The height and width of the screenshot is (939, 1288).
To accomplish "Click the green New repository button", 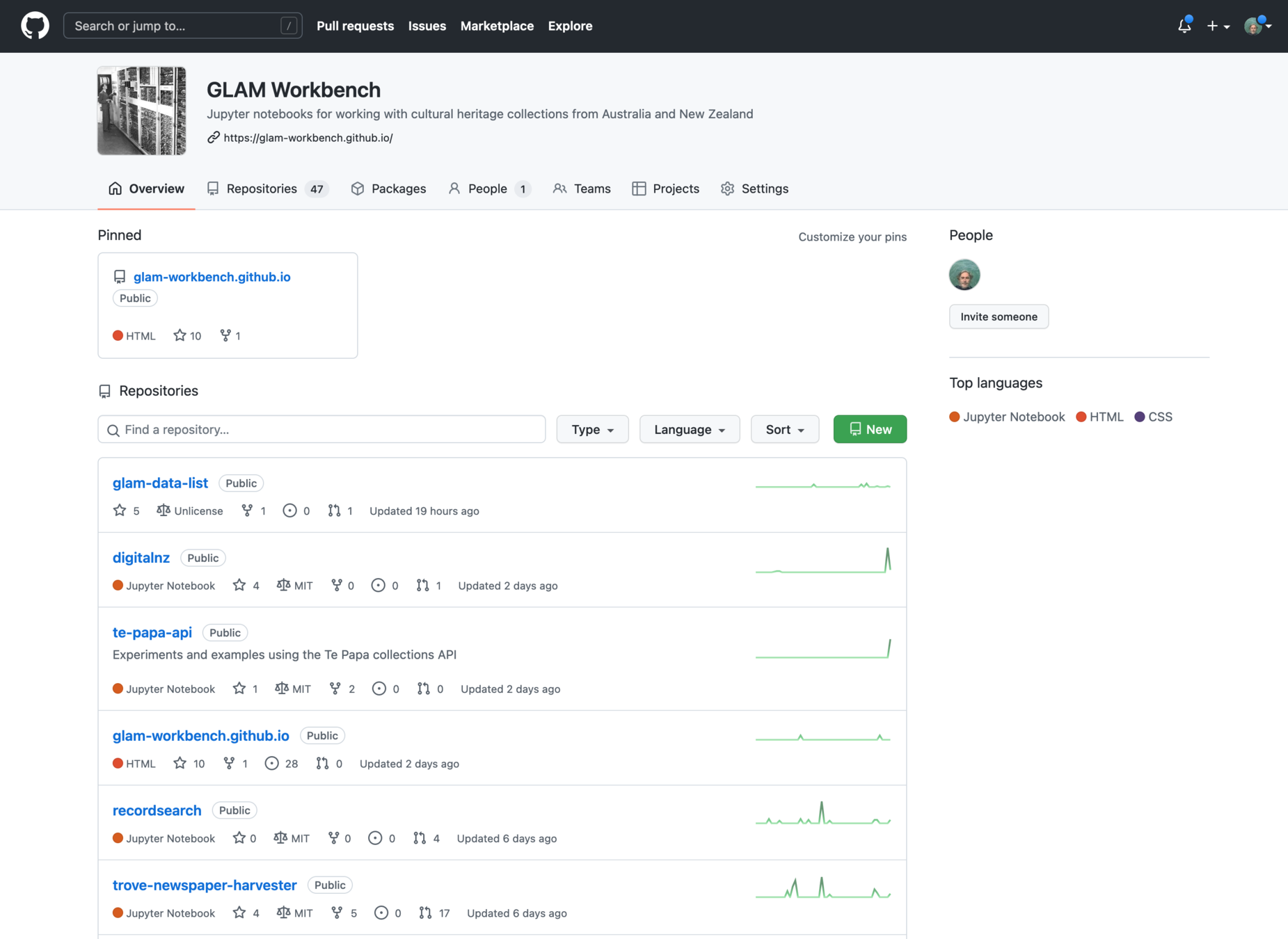I will click(x=870, y=429).
